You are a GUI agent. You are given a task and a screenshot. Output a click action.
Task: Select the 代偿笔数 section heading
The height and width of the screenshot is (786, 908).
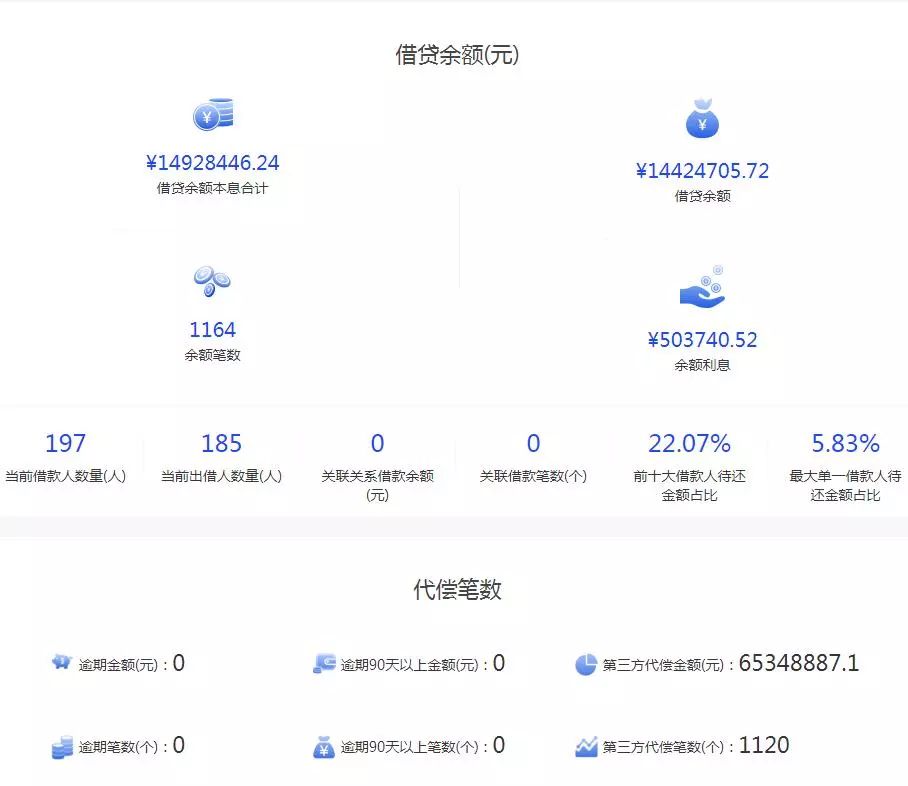[457, 590]
